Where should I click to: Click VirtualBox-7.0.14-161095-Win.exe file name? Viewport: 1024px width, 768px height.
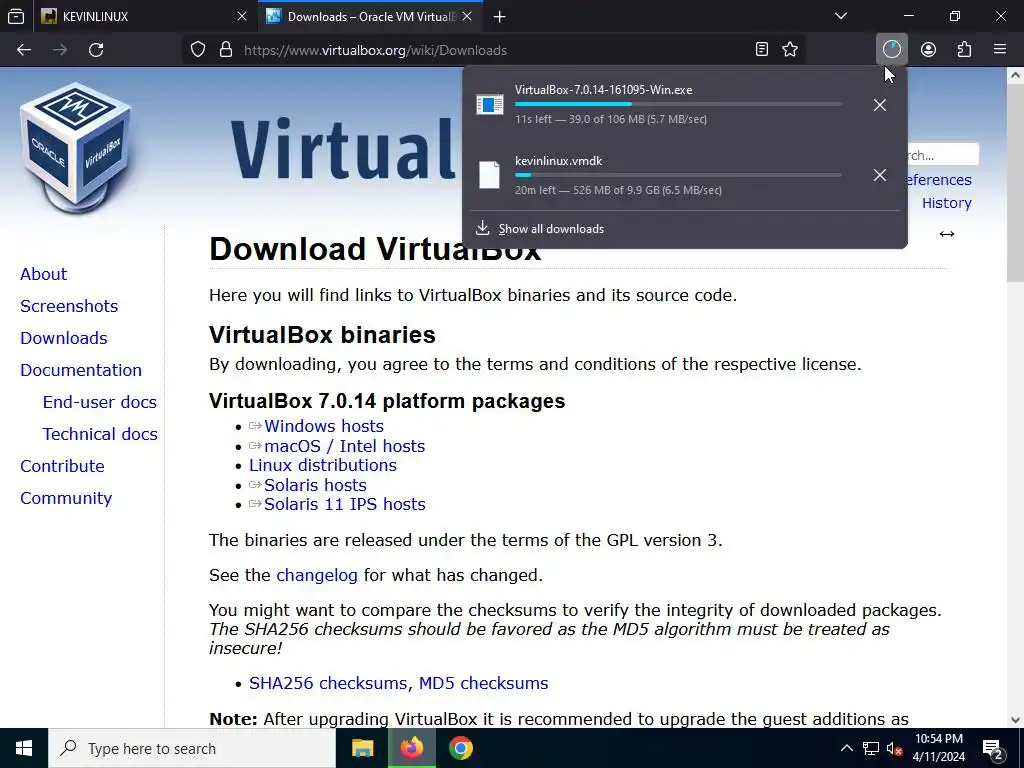(x=603, y=90)
